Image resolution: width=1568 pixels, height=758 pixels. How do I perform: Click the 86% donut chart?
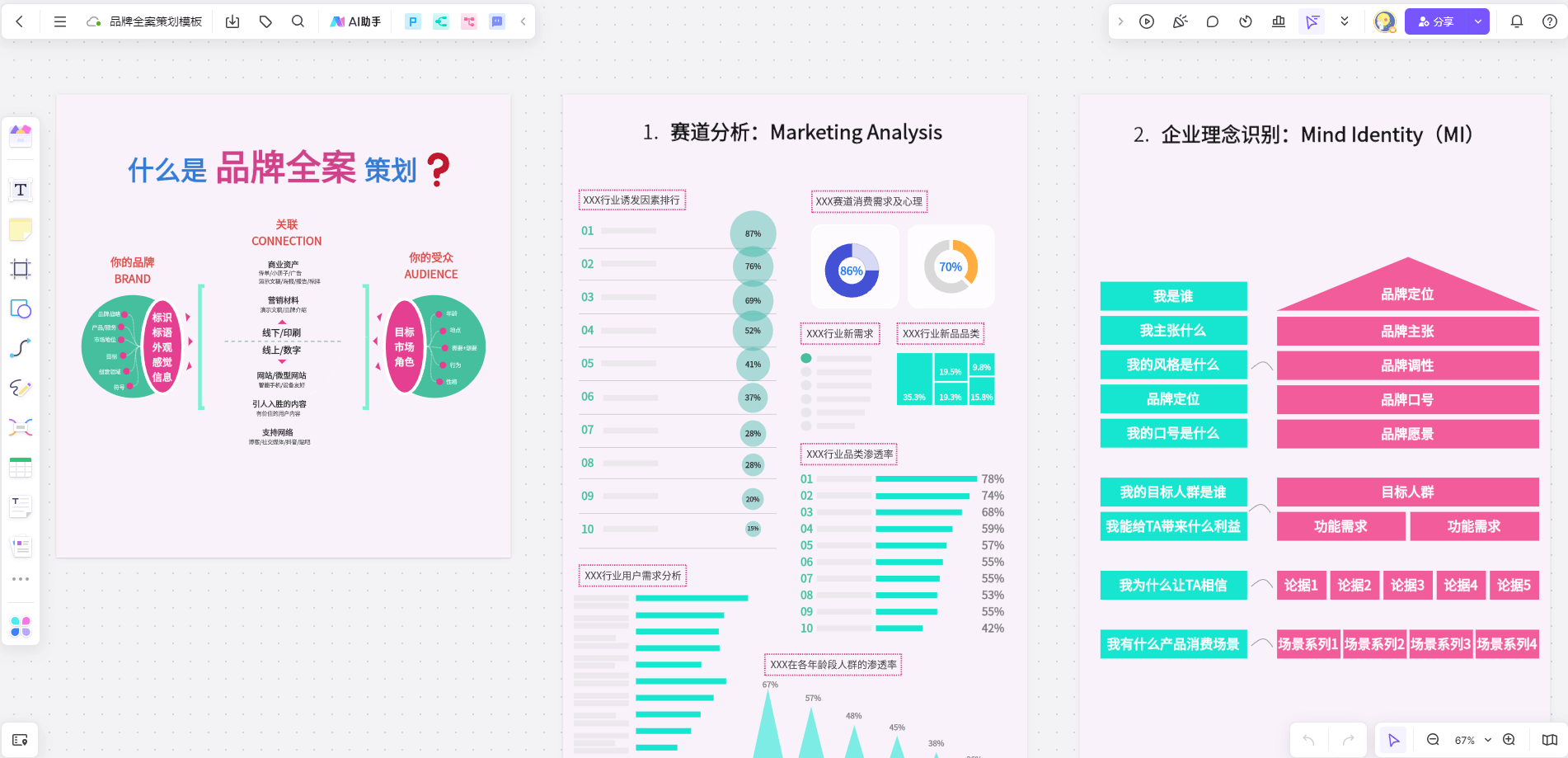click(852, 271)
